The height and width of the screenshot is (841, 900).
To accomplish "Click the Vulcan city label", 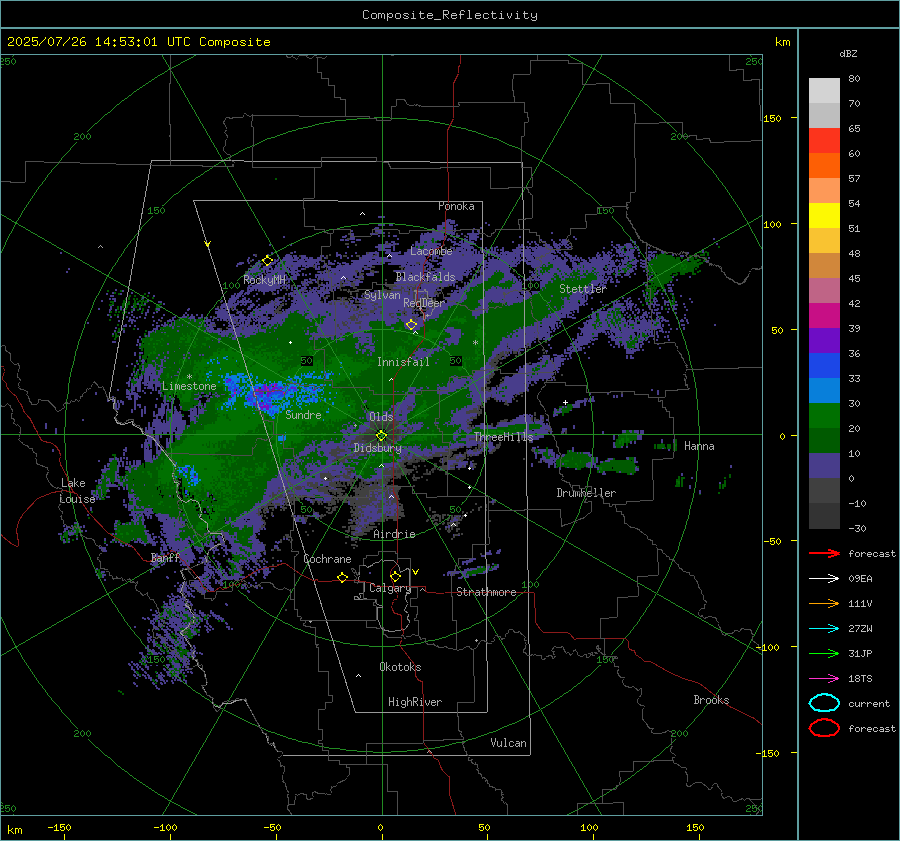I will click(x=509, y=743).
